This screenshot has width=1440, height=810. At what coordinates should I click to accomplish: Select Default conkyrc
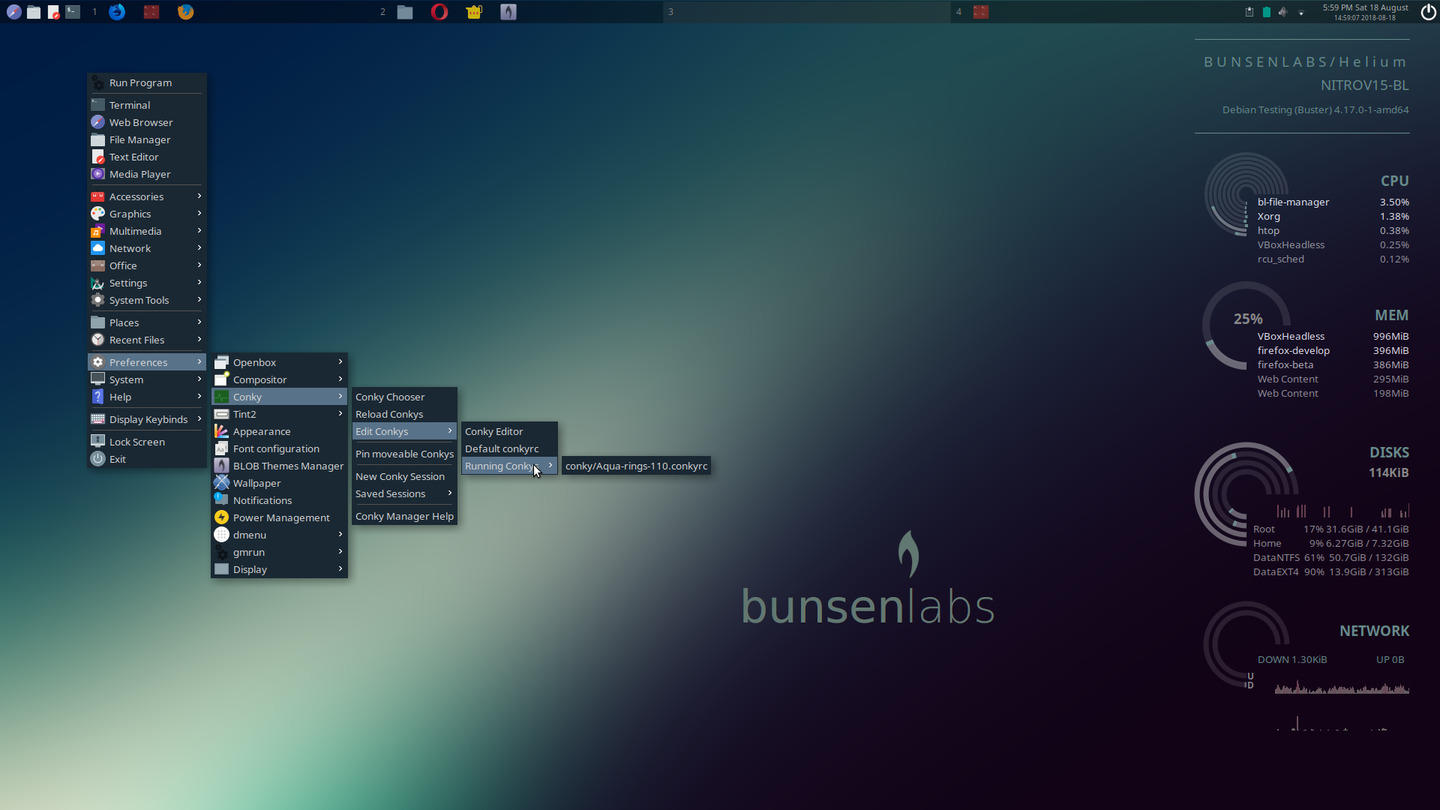click(x=509, y=449)
